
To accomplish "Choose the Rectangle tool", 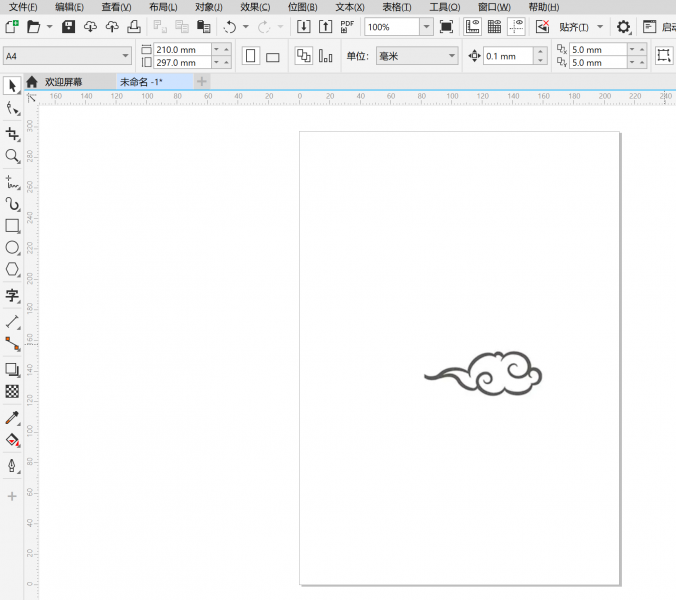I will (x=12, y=226).
